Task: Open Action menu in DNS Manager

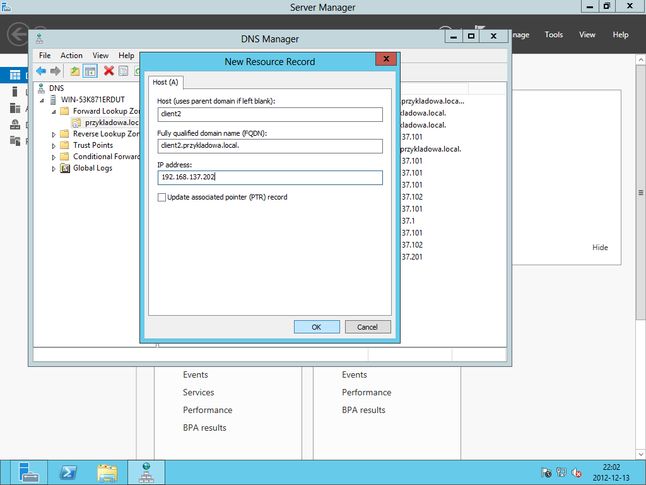Action: click(x=71, y=55)
